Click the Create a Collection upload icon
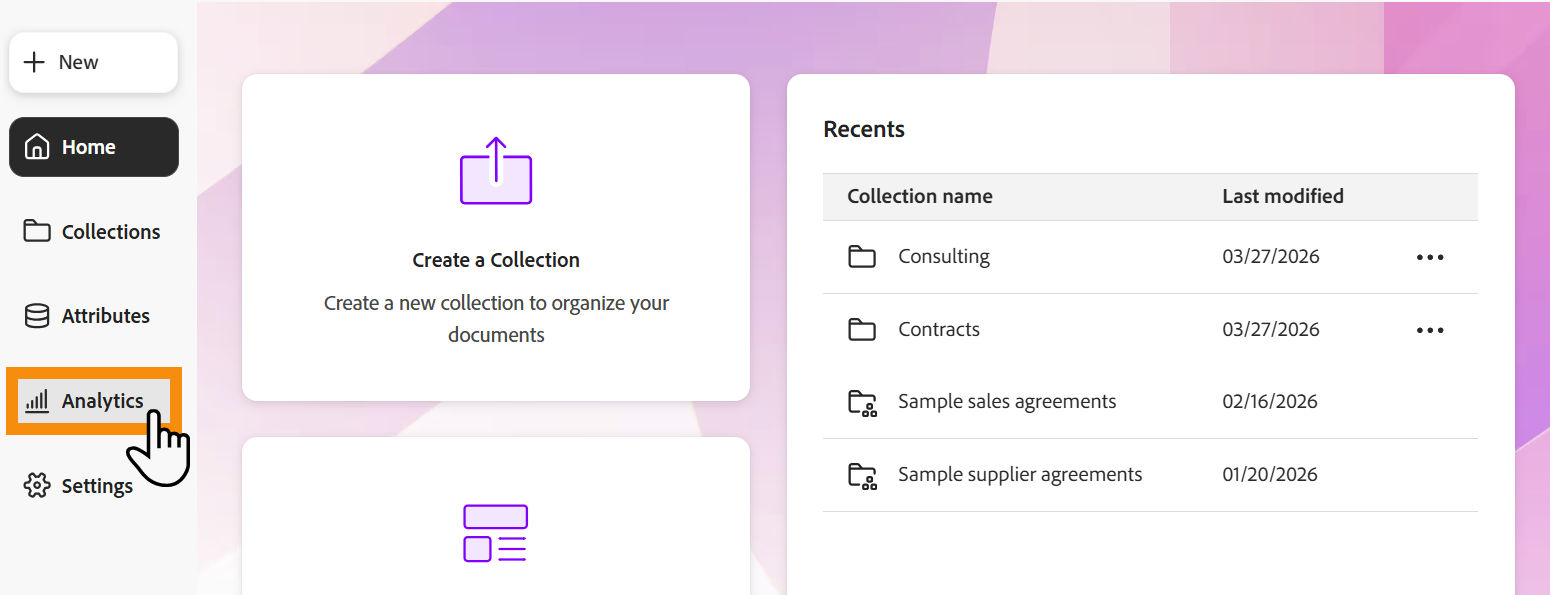The height and width of the screenshot is (595, 1550). pyautogui.click(x=496, y=172)
